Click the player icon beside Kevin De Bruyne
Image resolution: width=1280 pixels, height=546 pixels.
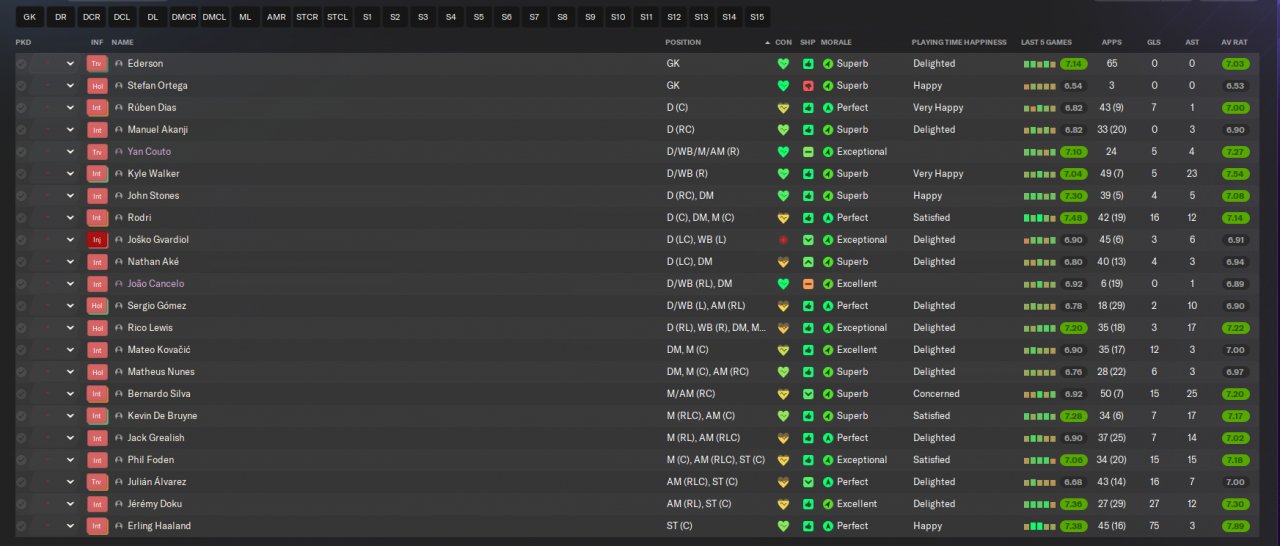tap(119, 415)
